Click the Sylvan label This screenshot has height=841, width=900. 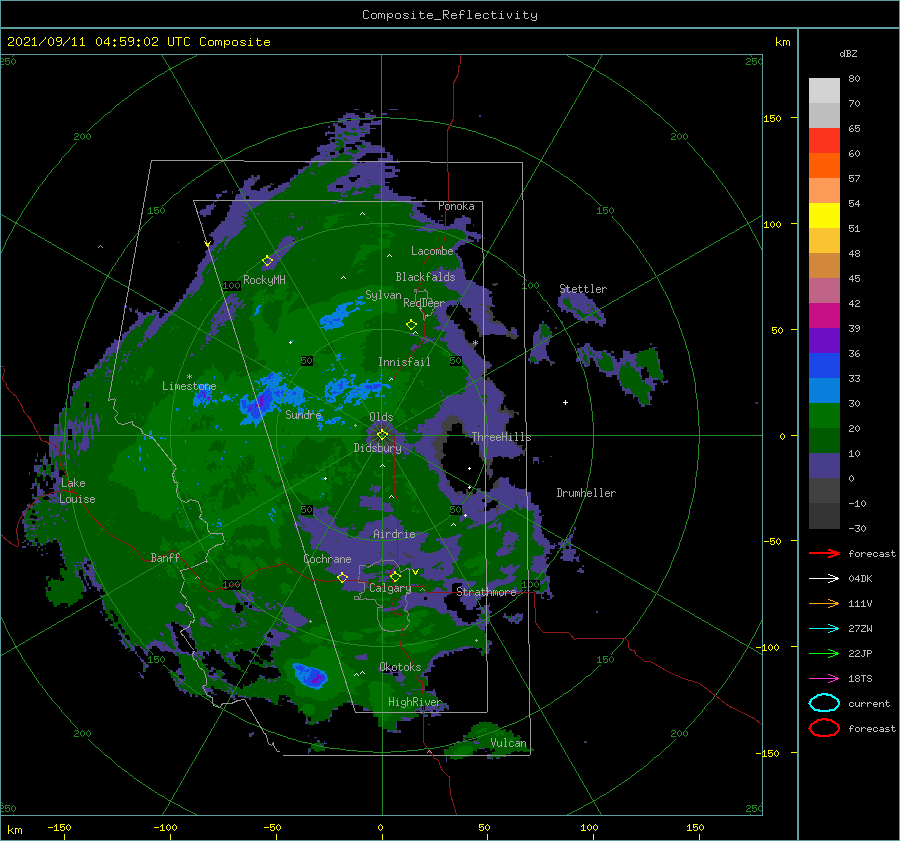(x=383, y=295)
